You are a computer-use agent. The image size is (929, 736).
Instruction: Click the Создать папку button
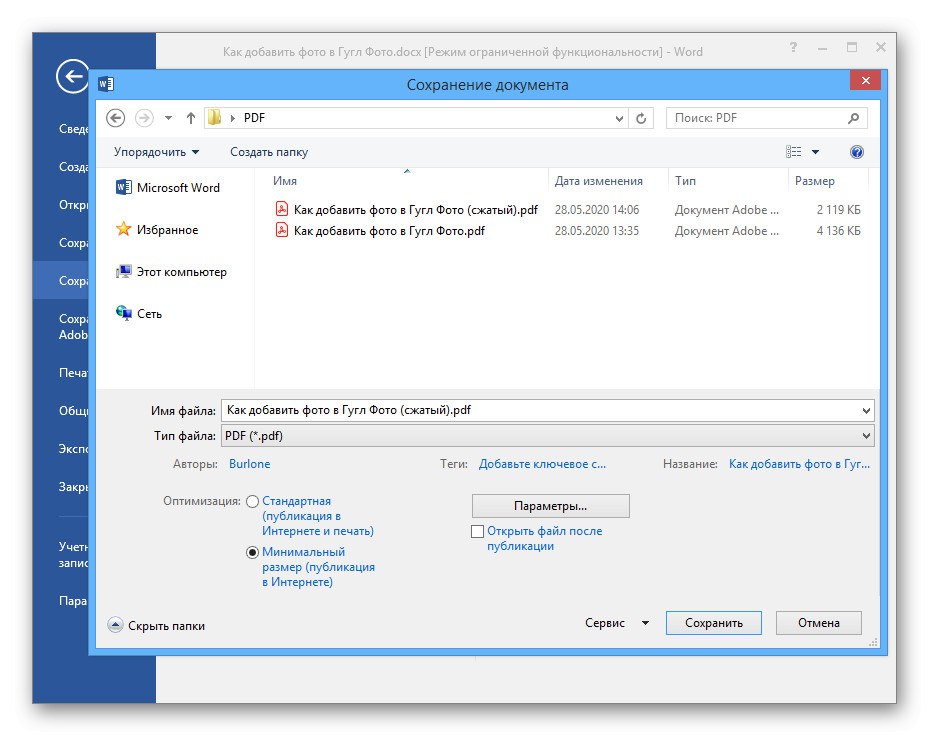[x=269, y=152]
